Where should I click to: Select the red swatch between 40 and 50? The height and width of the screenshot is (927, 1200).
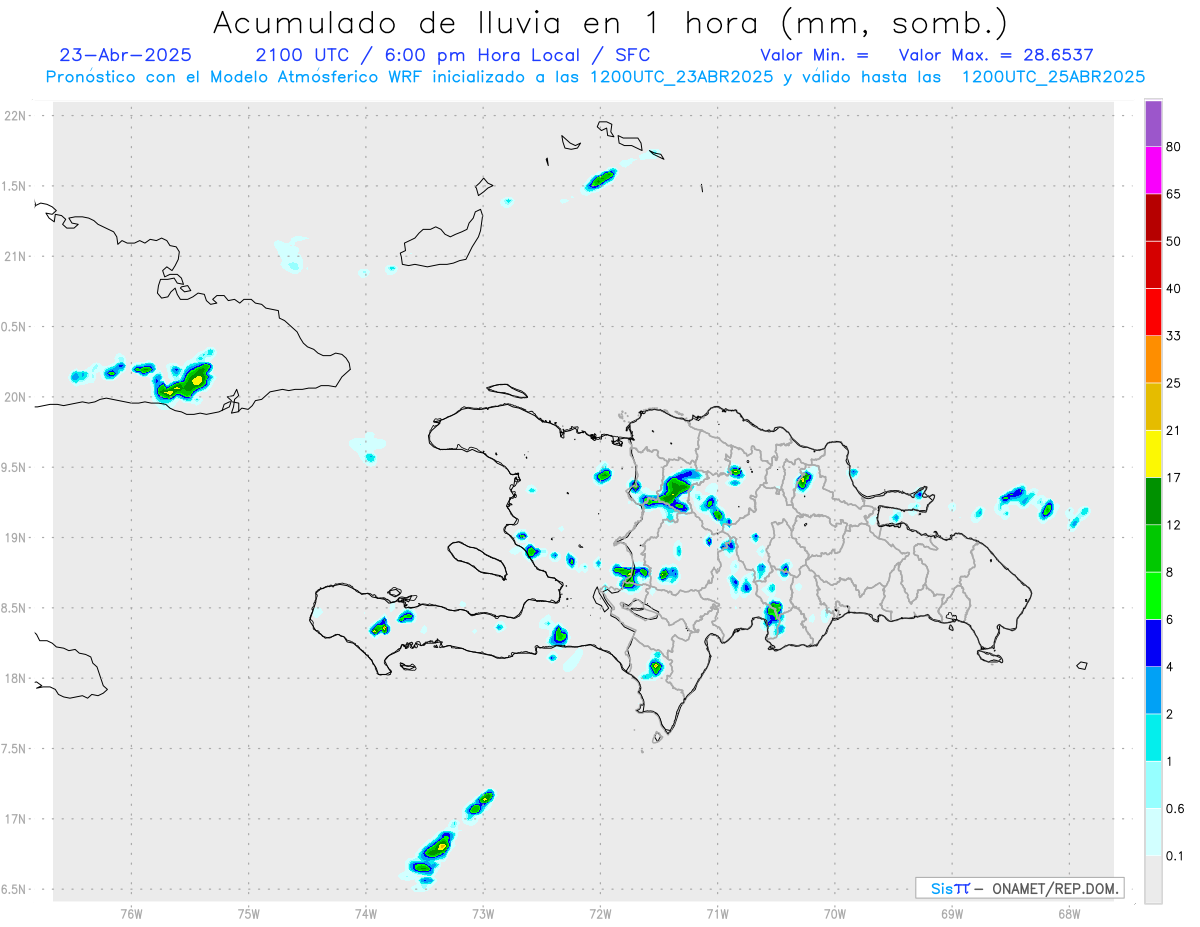(1153, 265)
